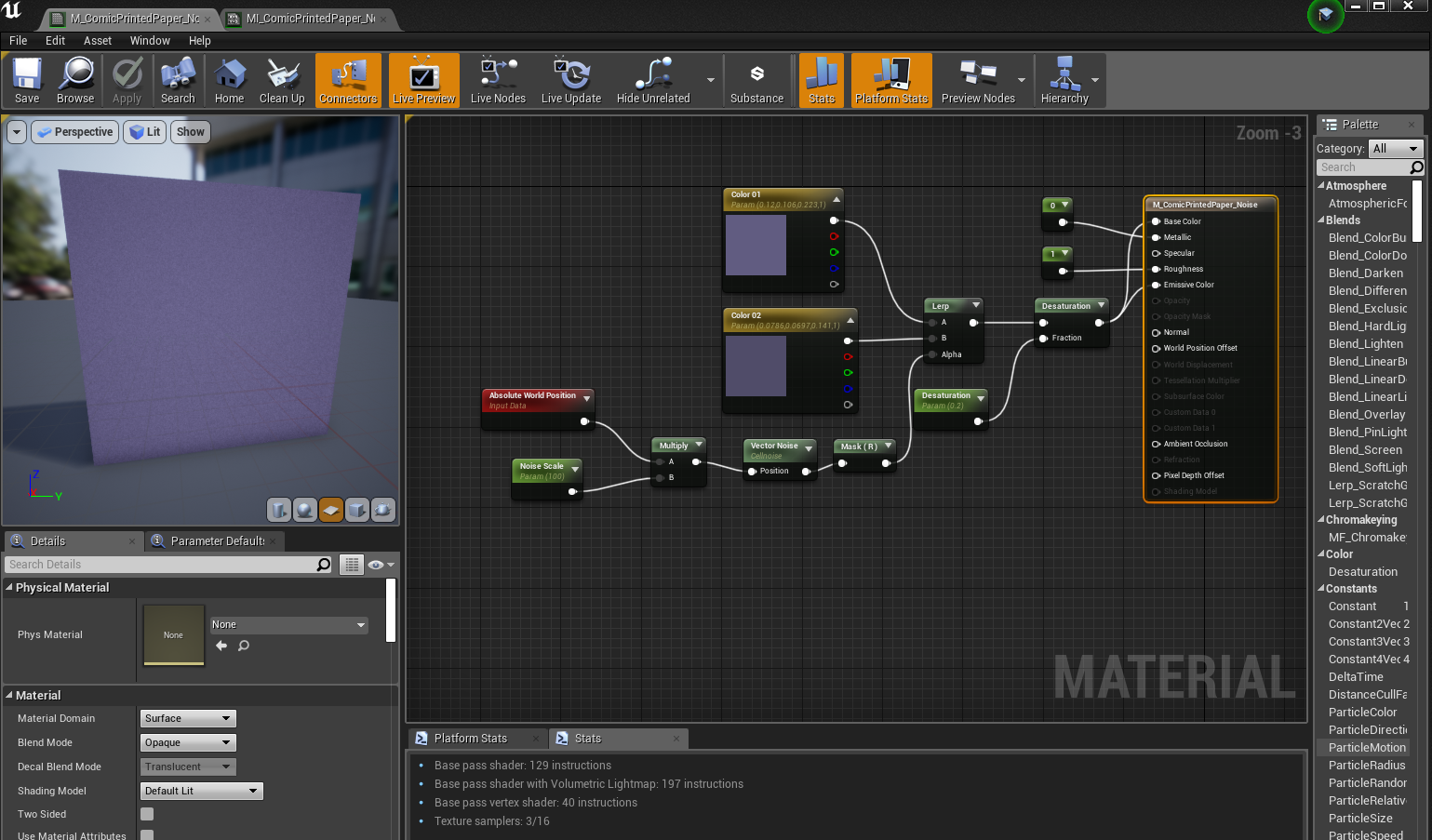Switch to the Platform Stats tab
This screenshot has height=840, width=1432.
(x=471, y=739)
